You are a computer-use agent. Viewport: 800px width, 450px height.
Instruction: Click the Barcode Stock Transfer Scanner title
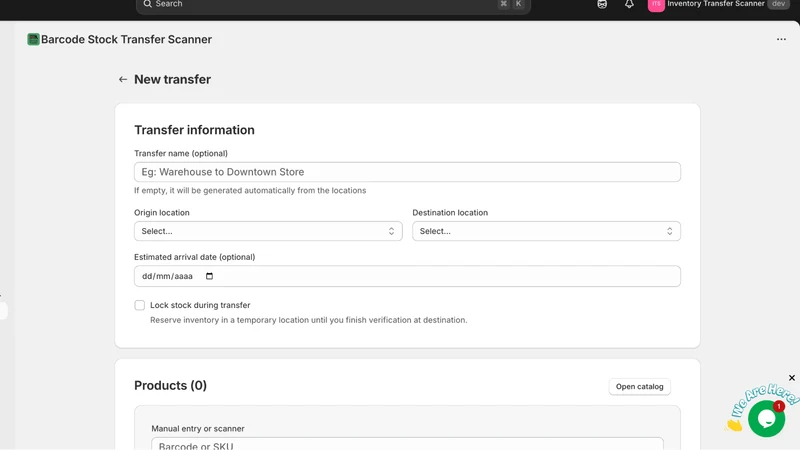[x=126, y=39]
